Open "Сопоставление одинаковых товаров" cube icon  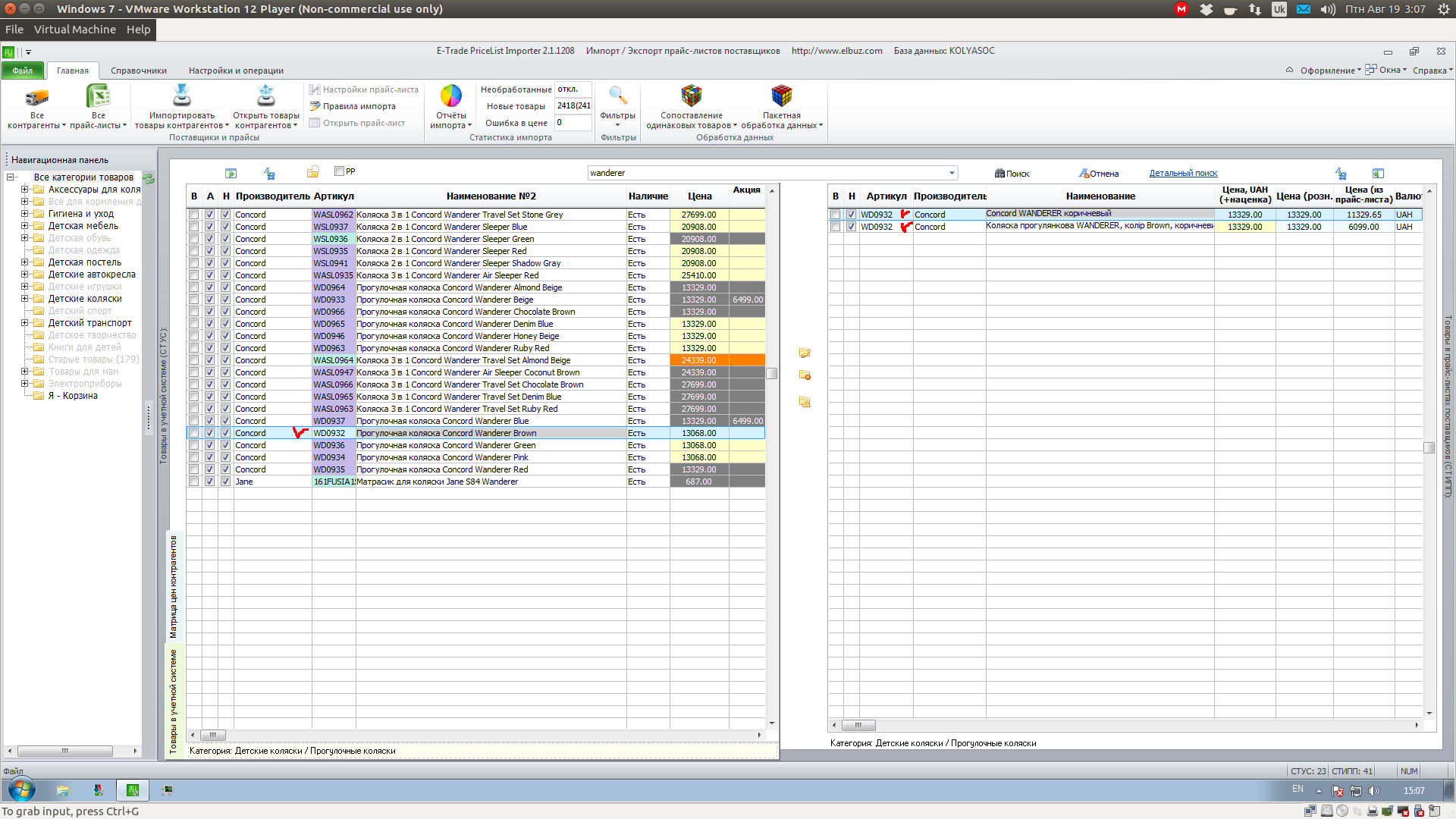[692, 96]
